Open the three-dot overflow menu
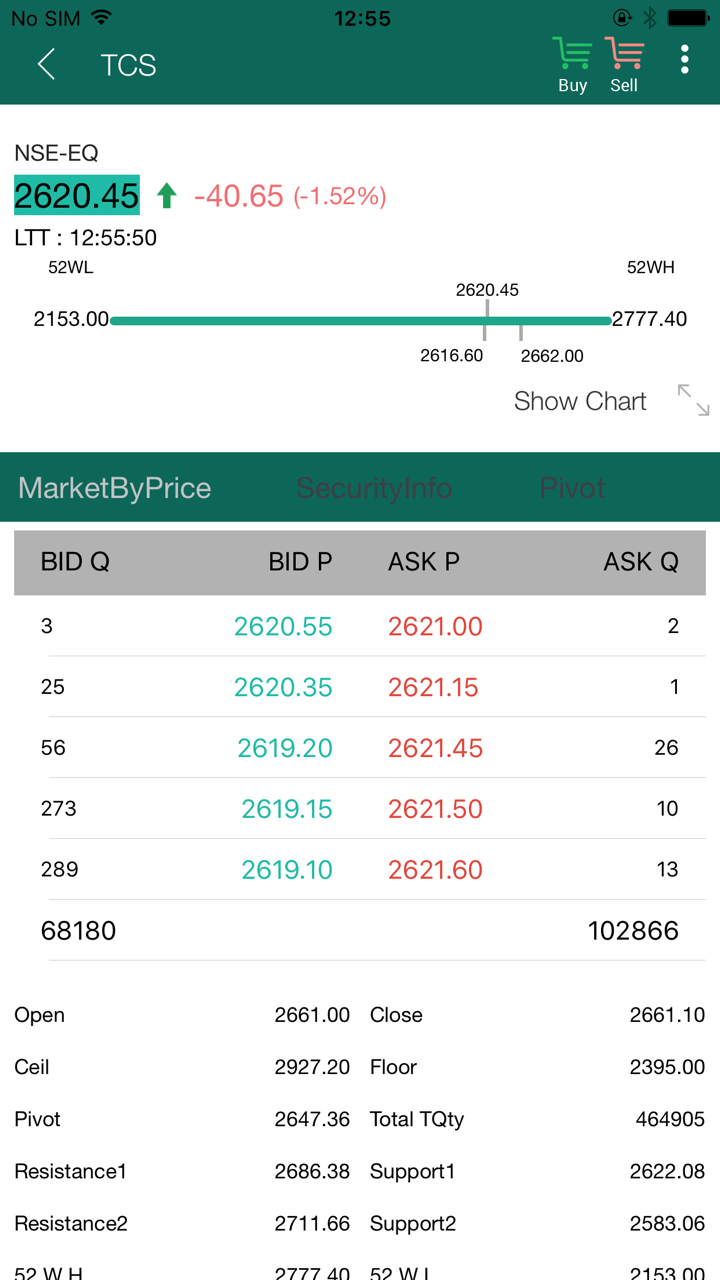This screenshot has width=720, height=1280. pos(685,60)
